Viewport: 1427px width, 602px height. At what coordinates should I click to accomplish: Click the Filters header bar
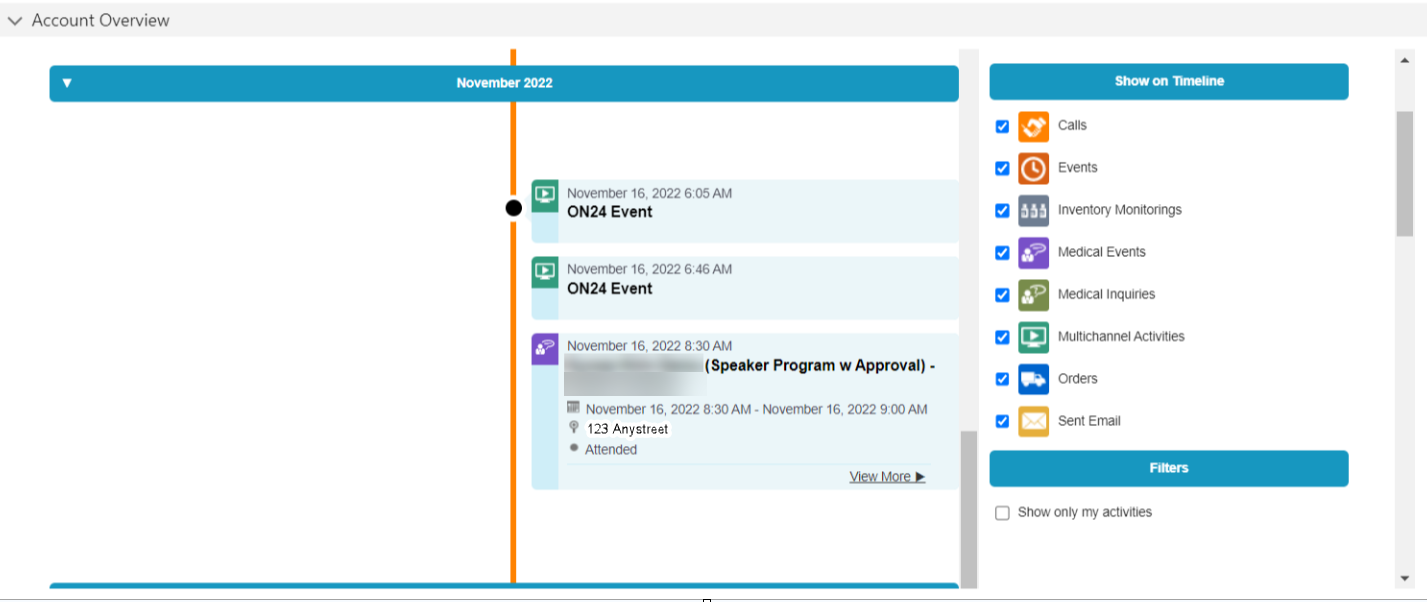[x=1169, y=468]
